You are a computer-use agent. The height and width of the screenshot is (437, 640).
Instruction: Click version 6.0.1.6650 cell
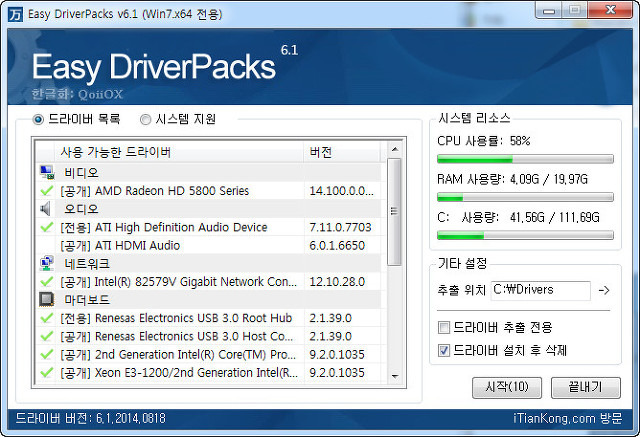pyautogui.click(x=337, y=245)
